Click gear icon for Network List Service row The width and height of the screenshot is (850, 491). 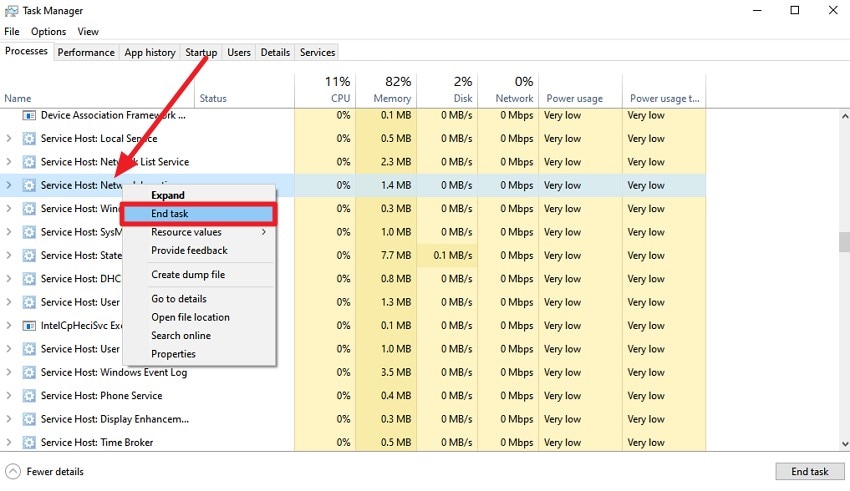click(29, 162)
